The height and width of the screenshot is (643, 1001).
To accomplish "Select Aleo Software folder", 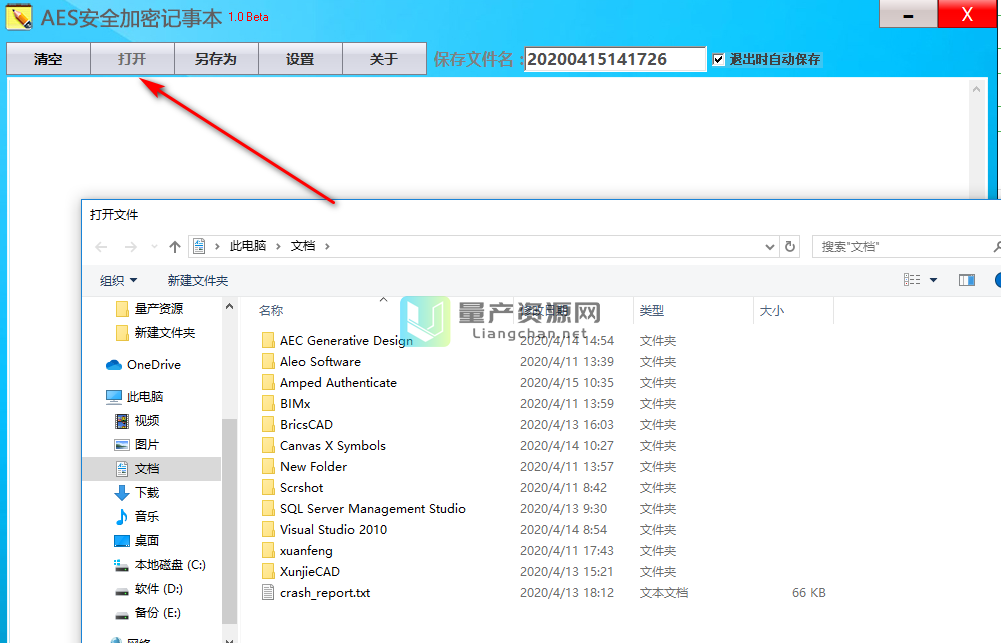I will point(320,361).
